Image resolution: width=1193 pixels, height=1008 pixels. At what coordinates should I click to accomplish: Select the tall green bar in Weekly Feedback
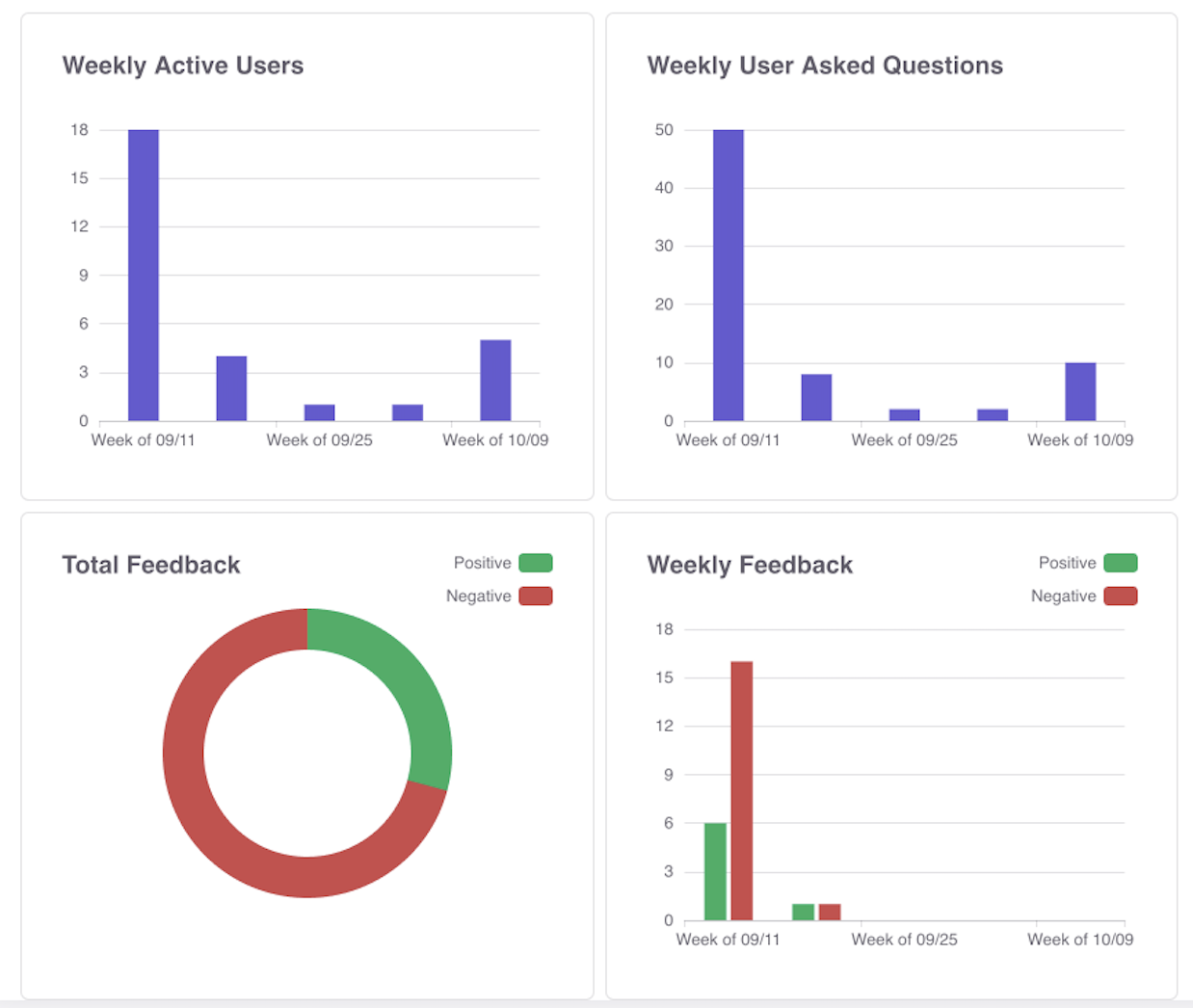[x=715, y=871]
